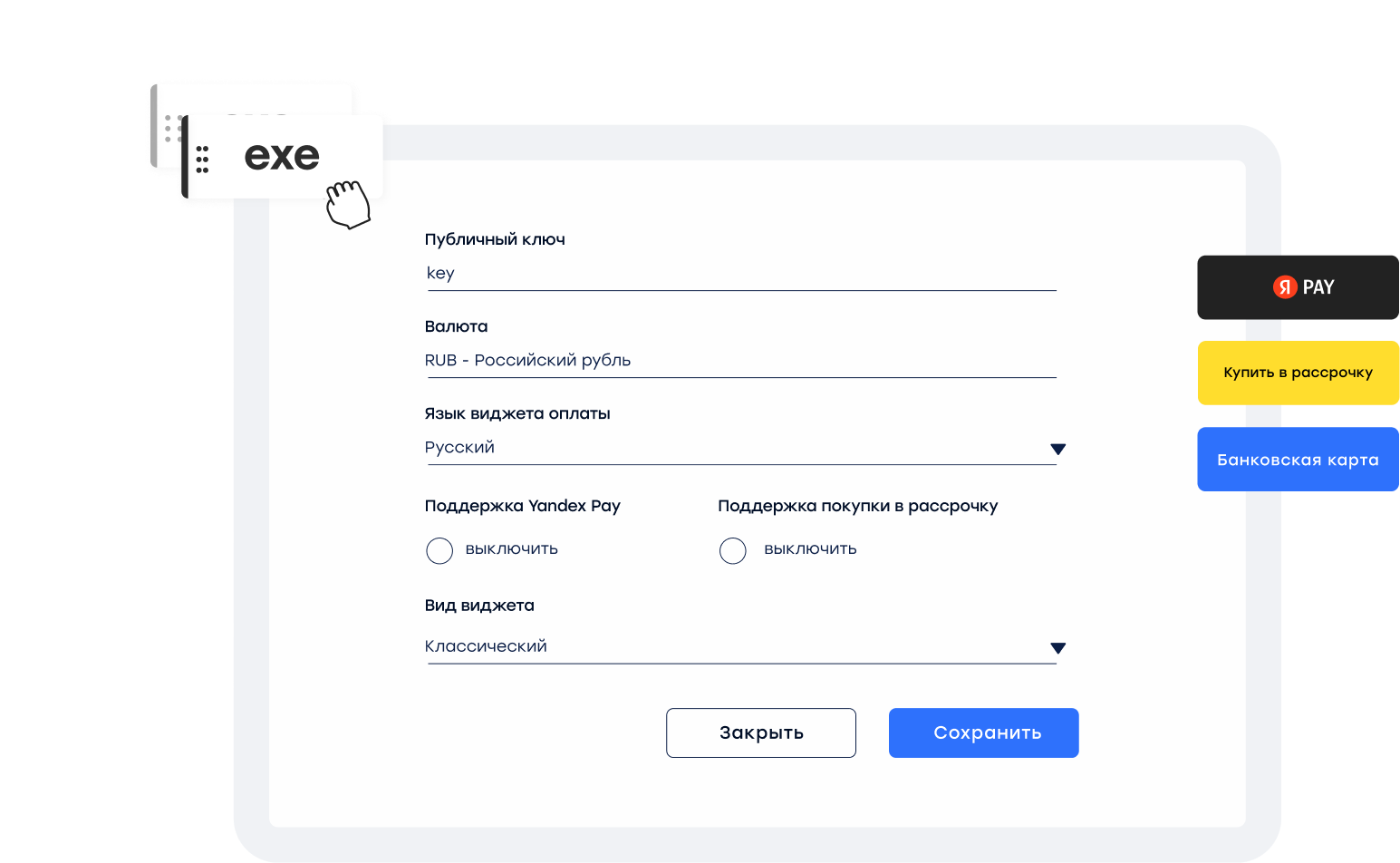Image resolution: width=1400 pixels, height=863 pixels.
Task: Select the Классический widget type value
Action: pos(486,646)
